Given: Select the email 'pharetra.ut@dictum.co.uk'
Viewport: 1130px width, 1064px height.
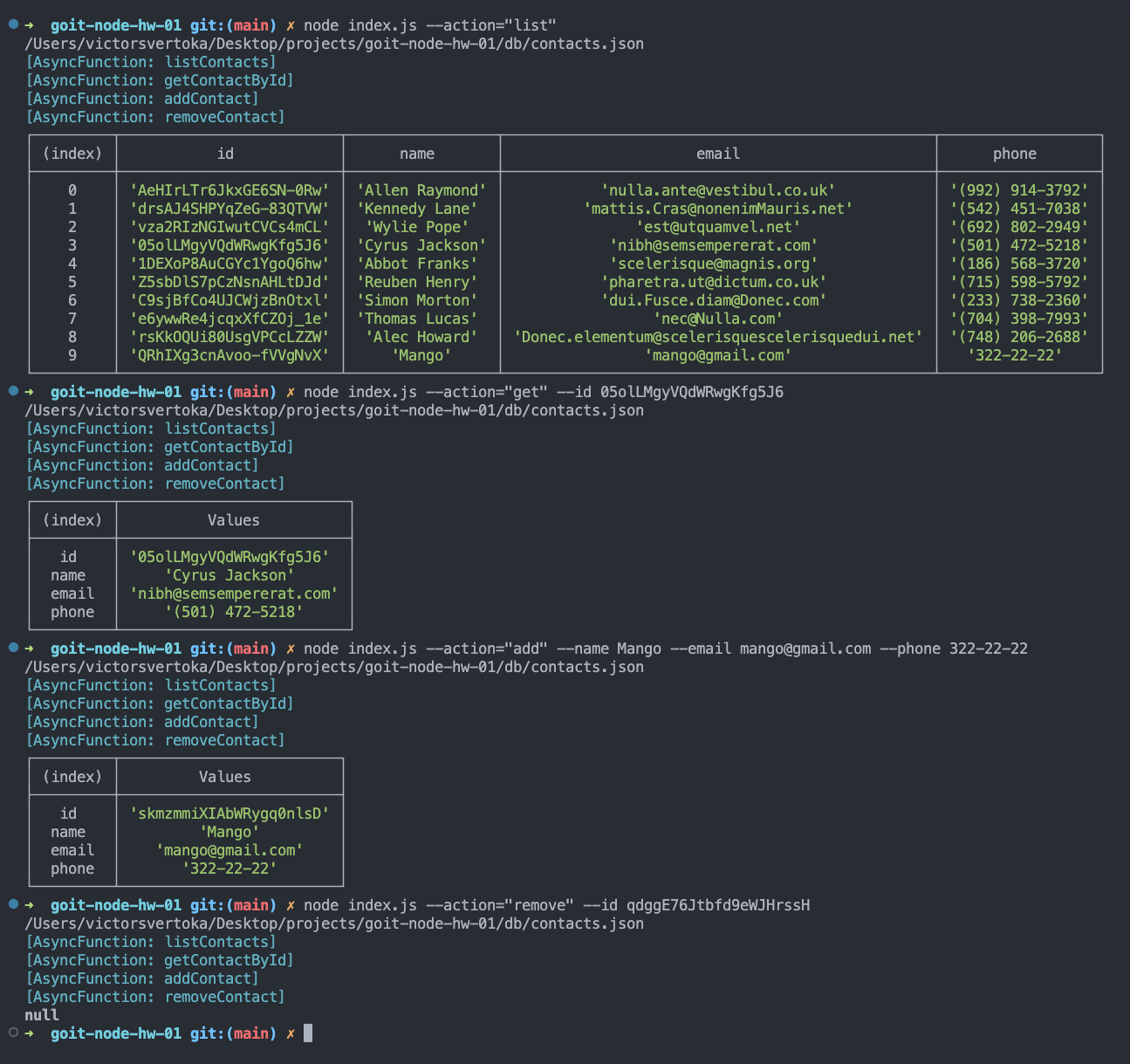Looking at the screenshot, I should 714,282.
